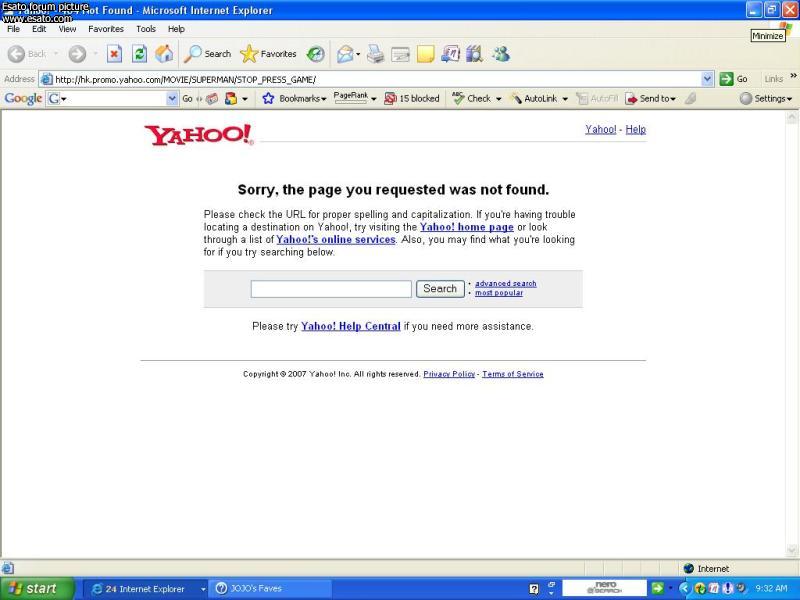Click the AutoLink button

click(534, 98)
